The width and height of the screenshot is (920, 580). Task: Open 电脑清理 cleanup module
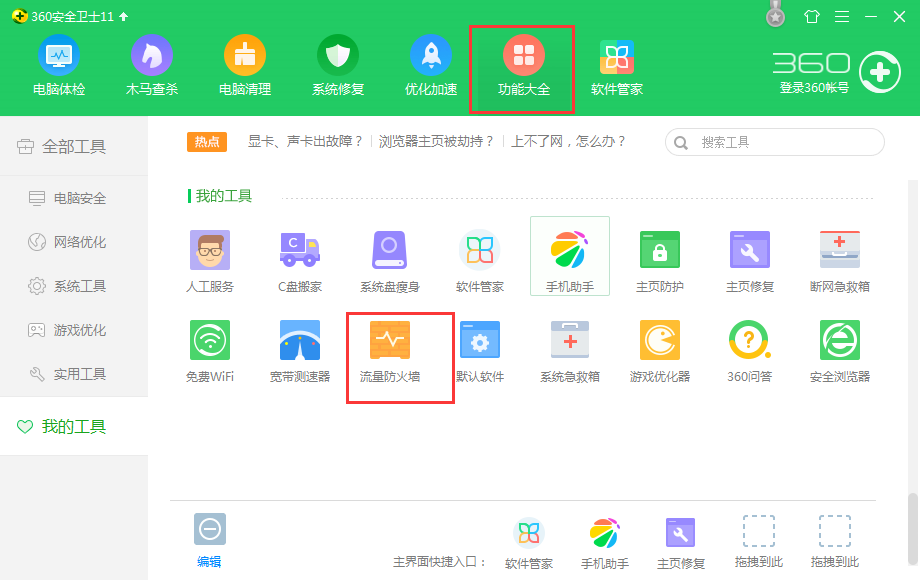pos(245,66)
